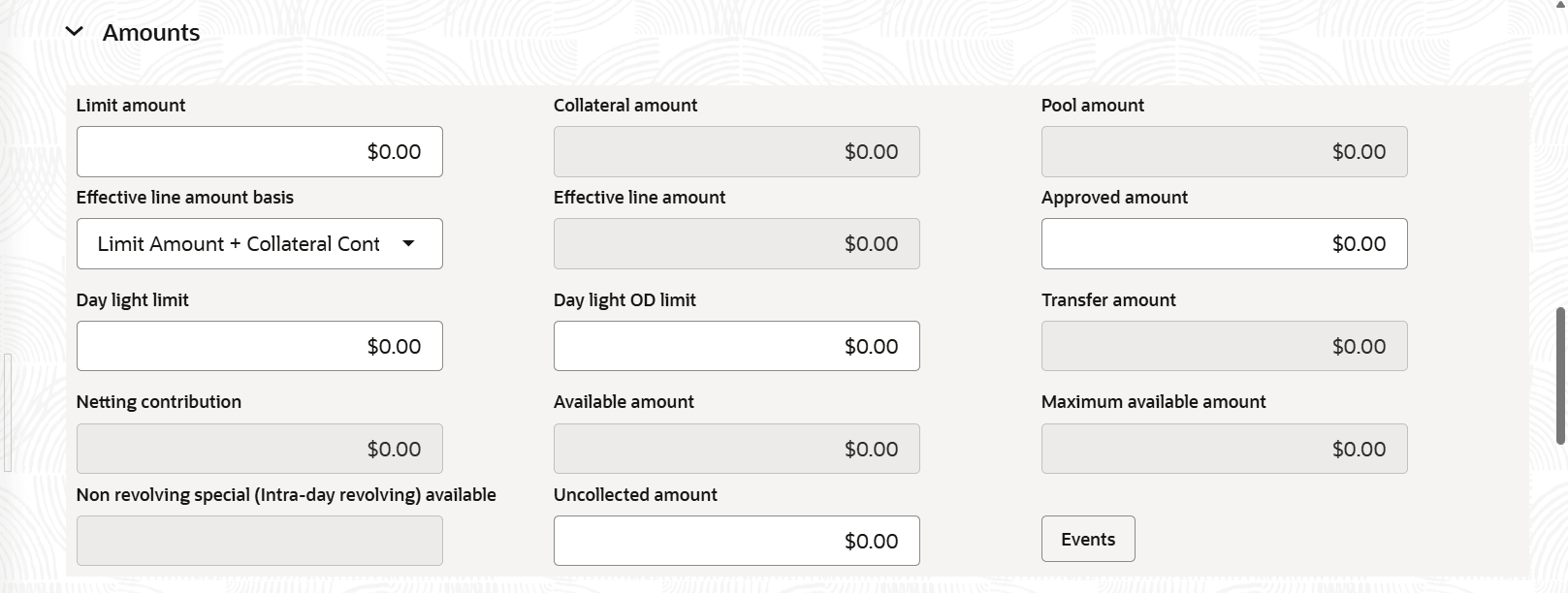Click the Available amount field

pos(736,450)
